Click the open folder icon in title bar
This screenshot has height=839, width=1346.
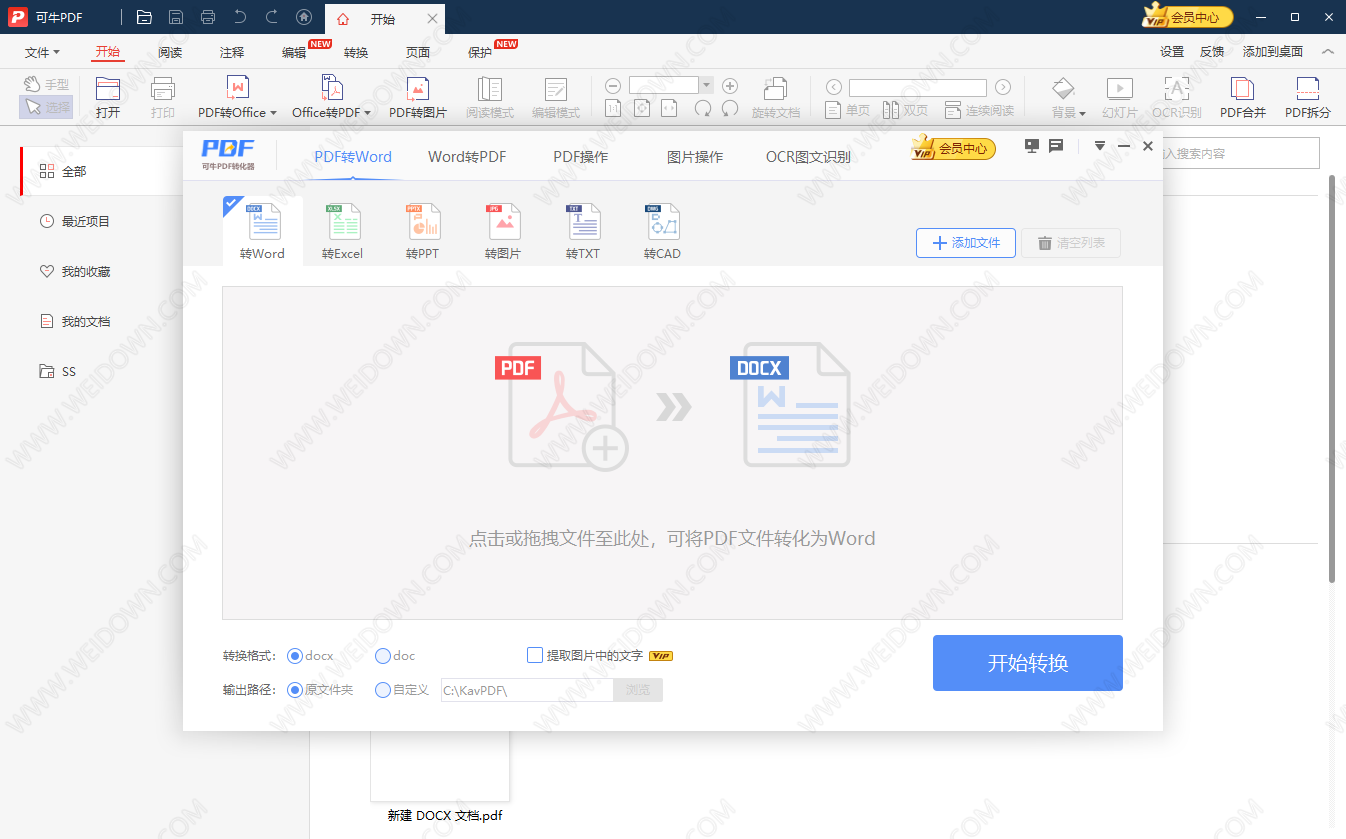click(x=144, y=17)
